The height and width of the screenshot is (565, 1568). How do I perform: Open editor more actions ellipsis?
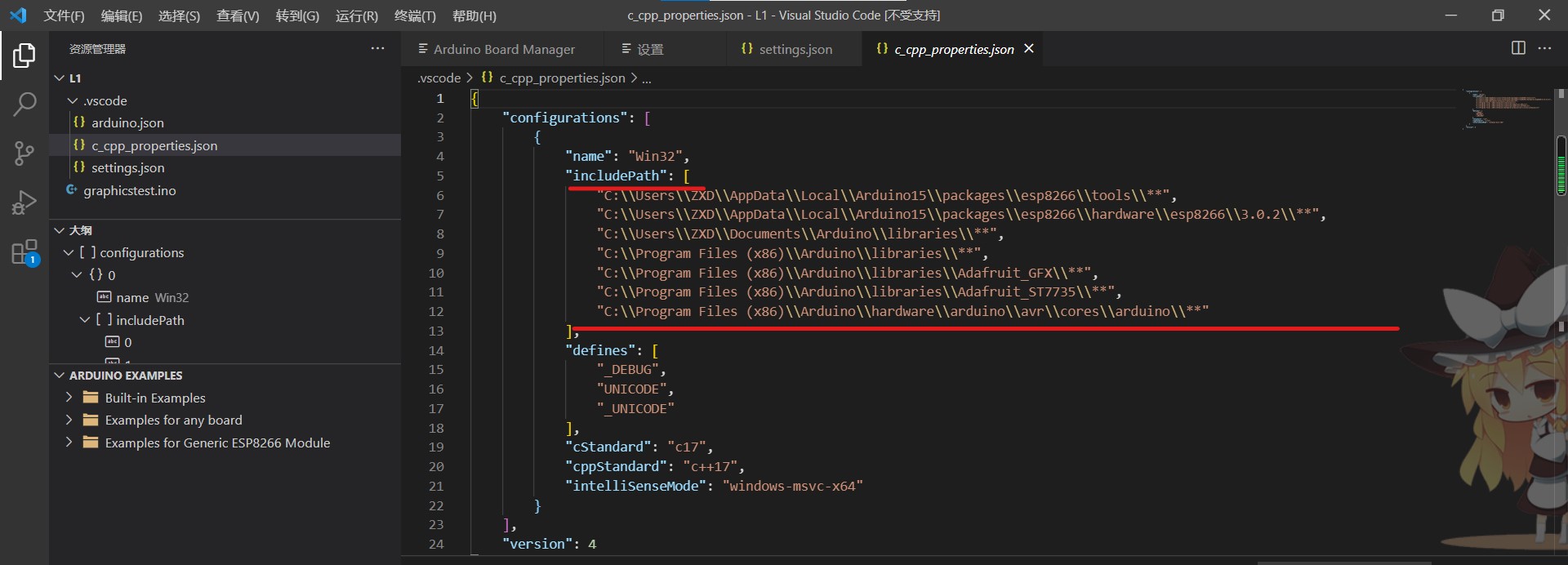1544,48
